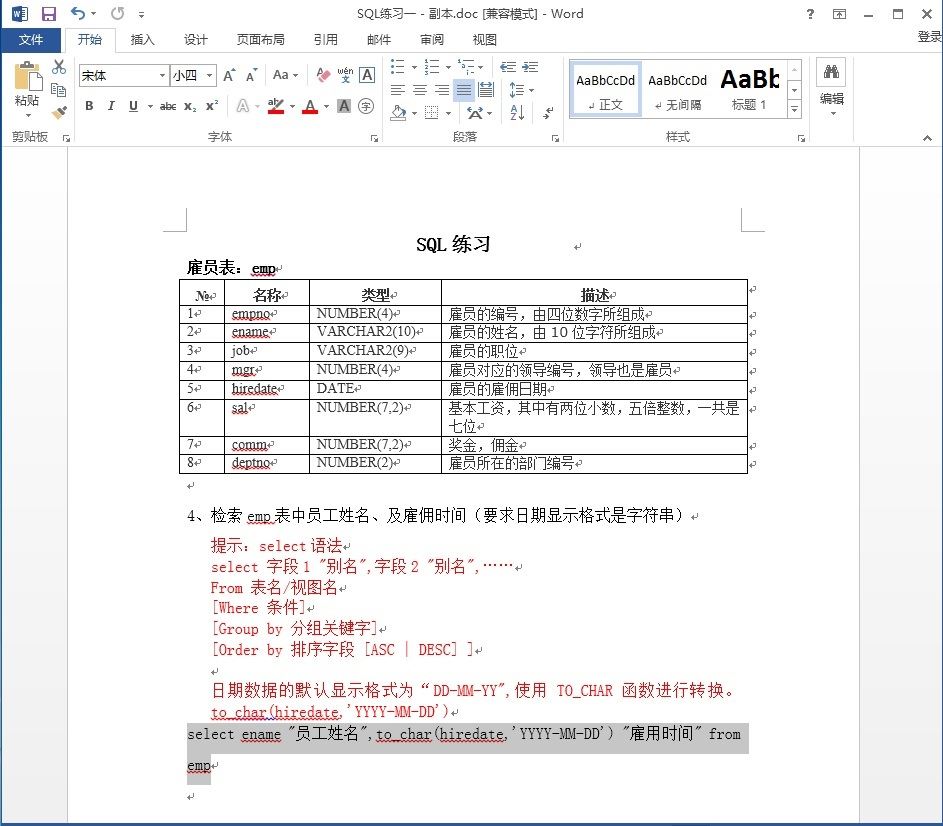Screen dimensions: 943x826
Task: Click the Clear Formatting eraser icon
Action: coord(323,75)
